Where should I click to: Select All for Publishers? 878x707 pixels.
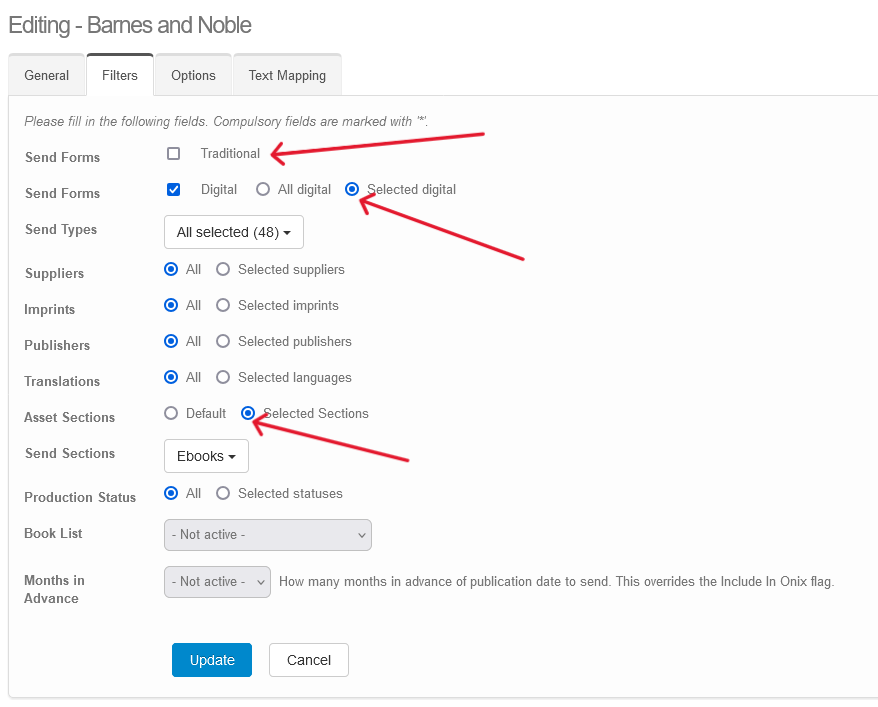pyautogui.click(x=171, y=341)
